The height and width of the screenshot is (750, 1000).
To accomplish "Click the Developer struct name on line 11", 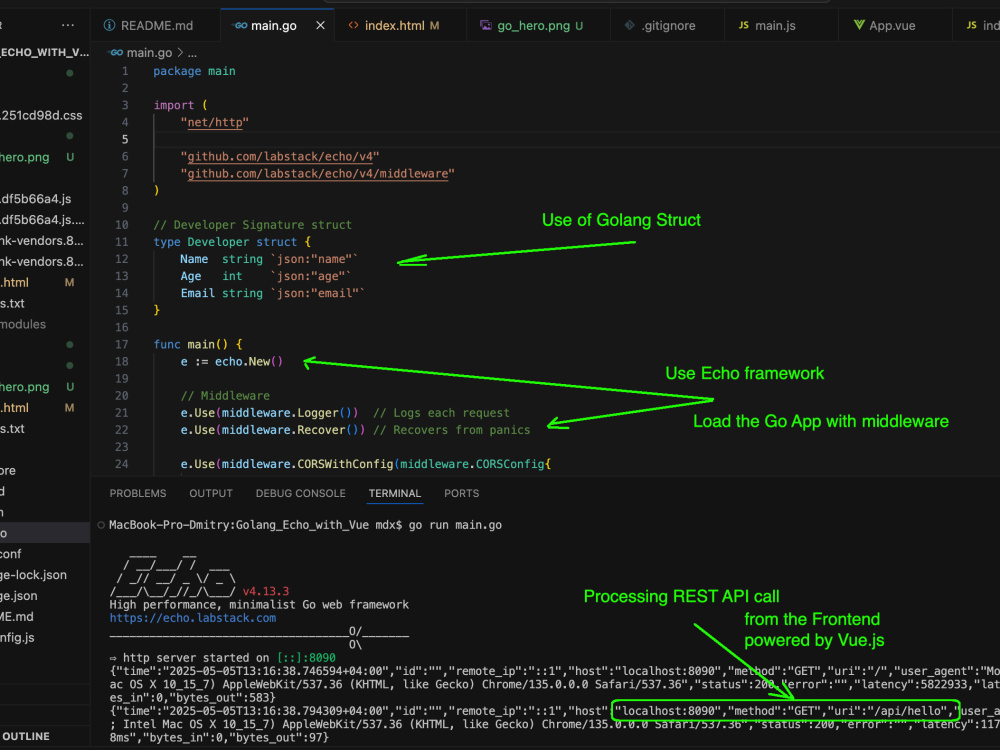I will [218, 242].
